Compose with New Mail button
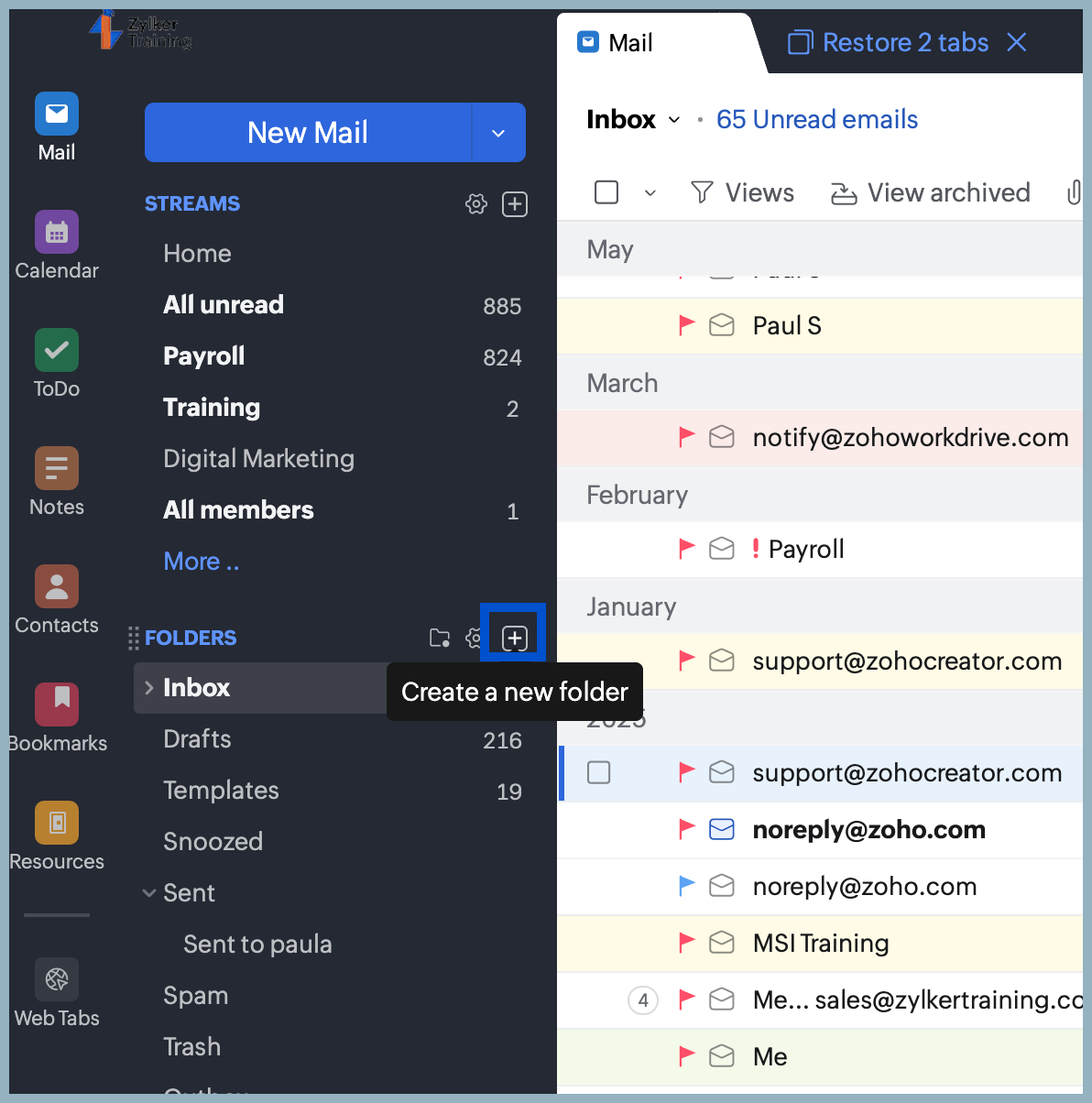Viewport: 1092px width, 1103px height. pos(308,133)
